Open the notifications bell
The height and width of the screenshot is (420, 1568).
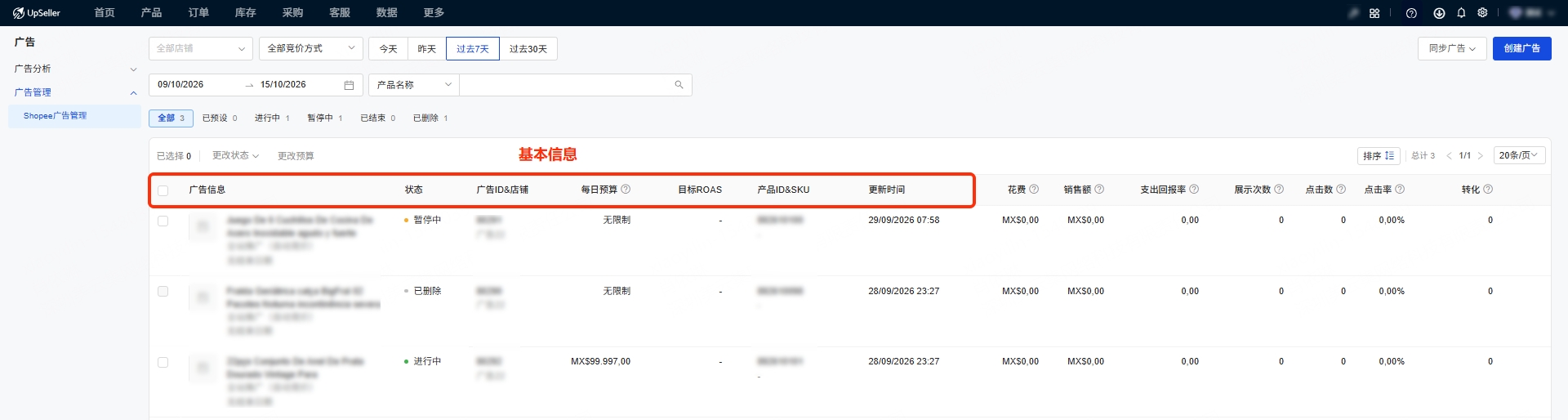[1461, 13]
